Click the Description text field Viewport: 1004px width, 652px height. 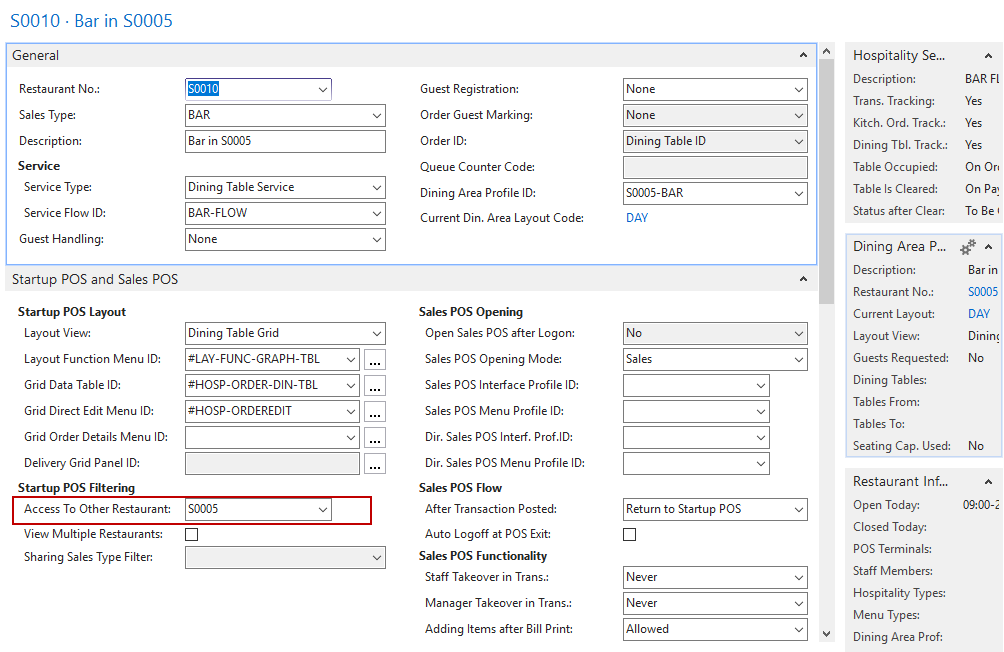(x=285, y=141)
